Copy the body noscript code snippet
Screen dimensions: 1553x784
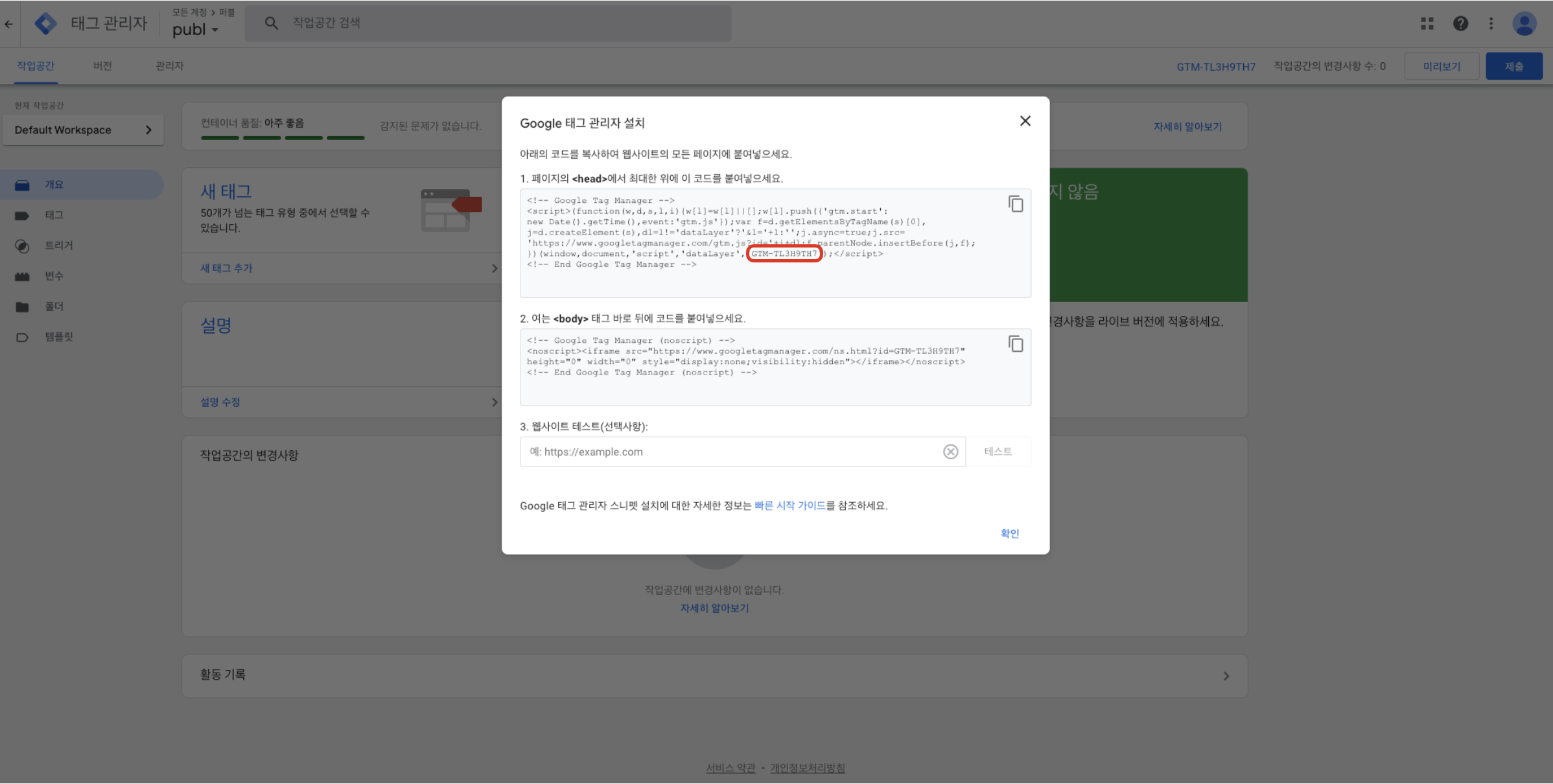point(1015,344)
